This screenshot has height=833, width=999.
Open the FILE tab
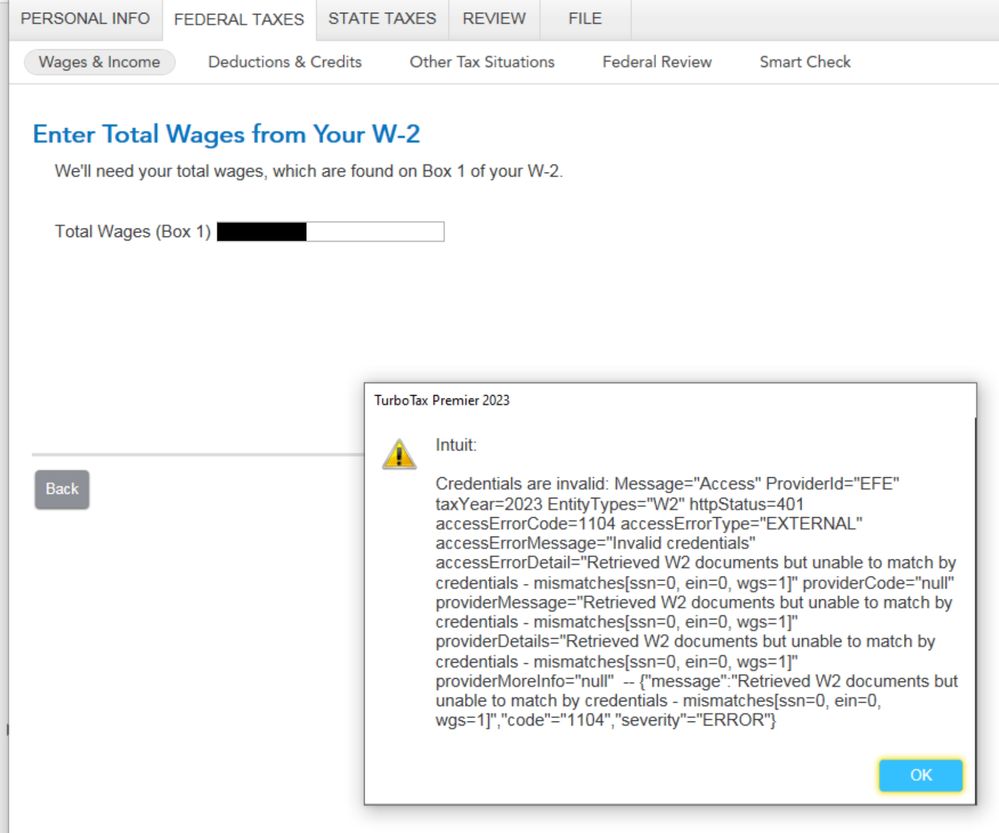pos(585,18)
